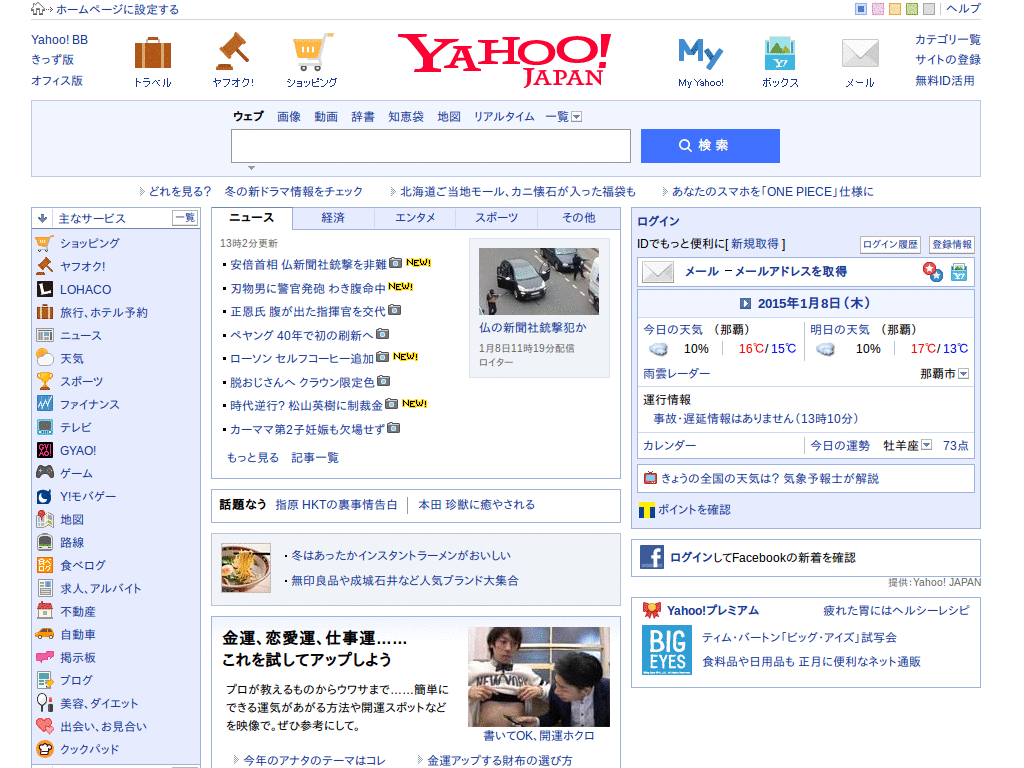Click the sports trophy sidebar icon
The width and height of the screenshot is (1024, 768).
click(44, 381)
